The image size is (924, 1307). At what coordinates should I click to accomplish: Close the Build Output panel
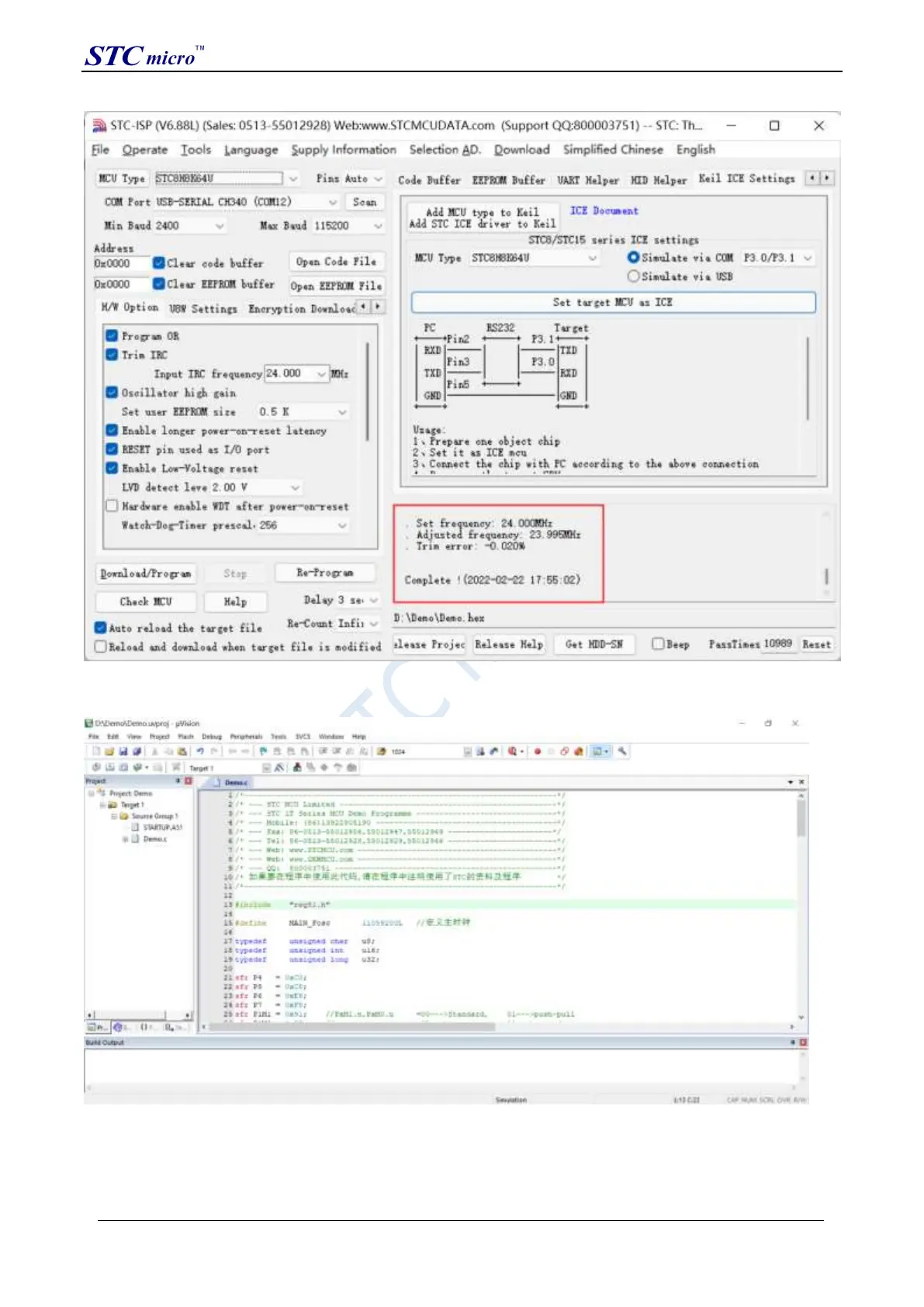pyautogui.click(x=803, y=1042)
